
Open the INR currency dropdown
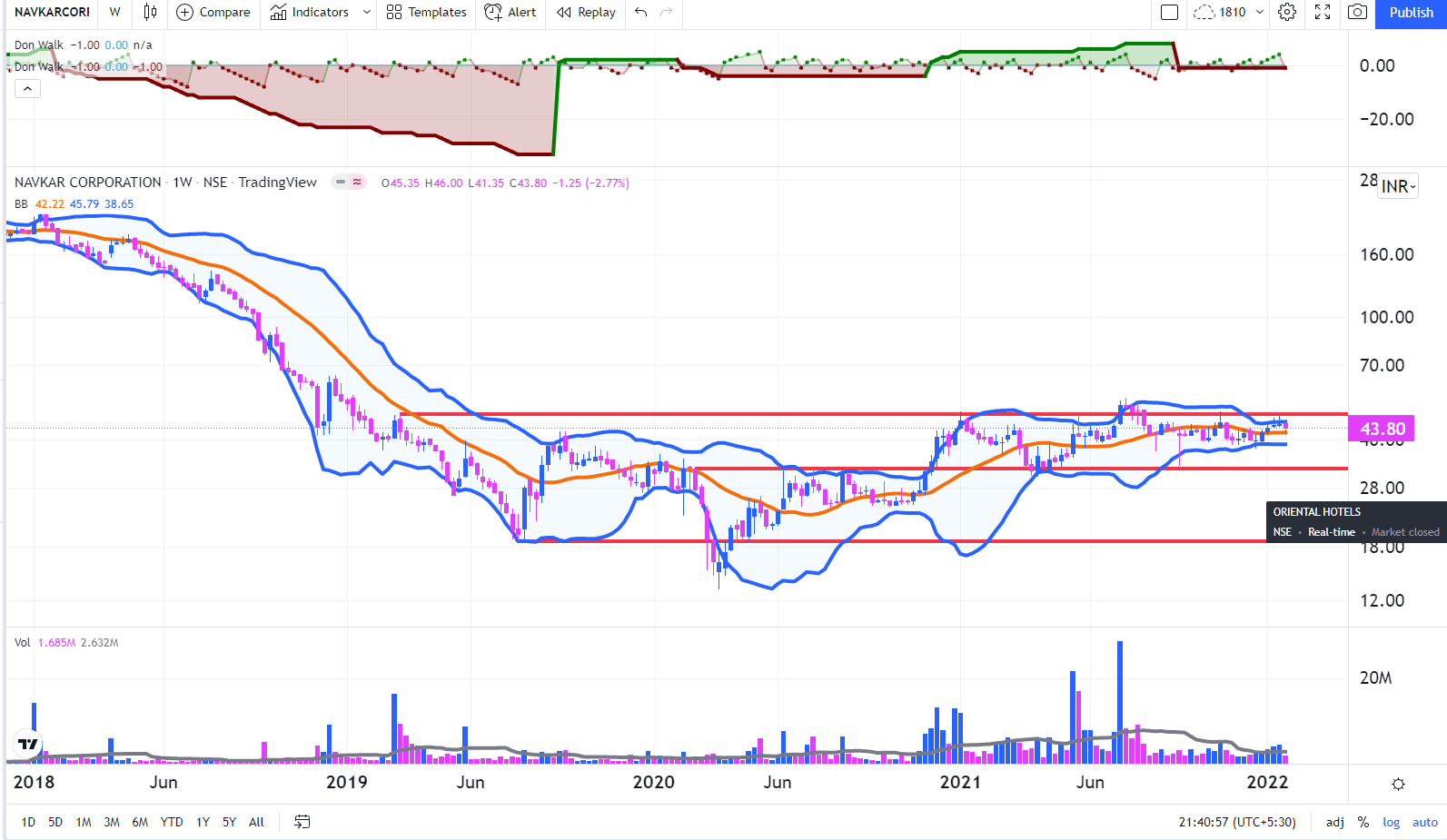click(1399, 187)
